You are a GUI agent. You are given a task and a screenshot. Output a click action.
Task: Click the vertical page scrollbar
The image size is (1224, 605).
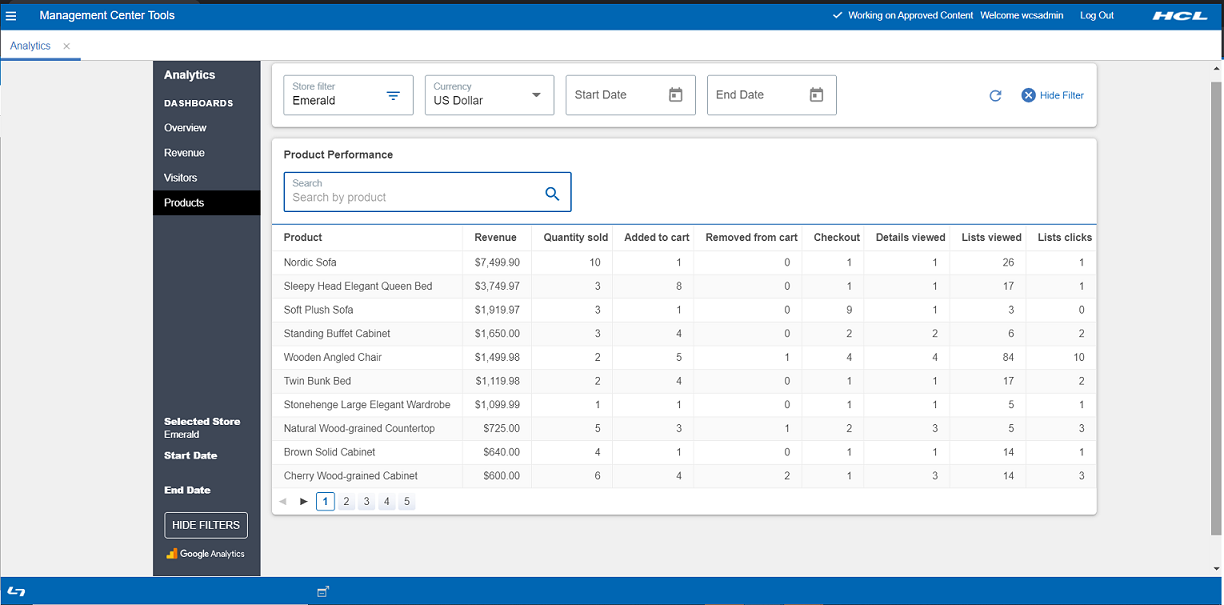(1216, 300)
